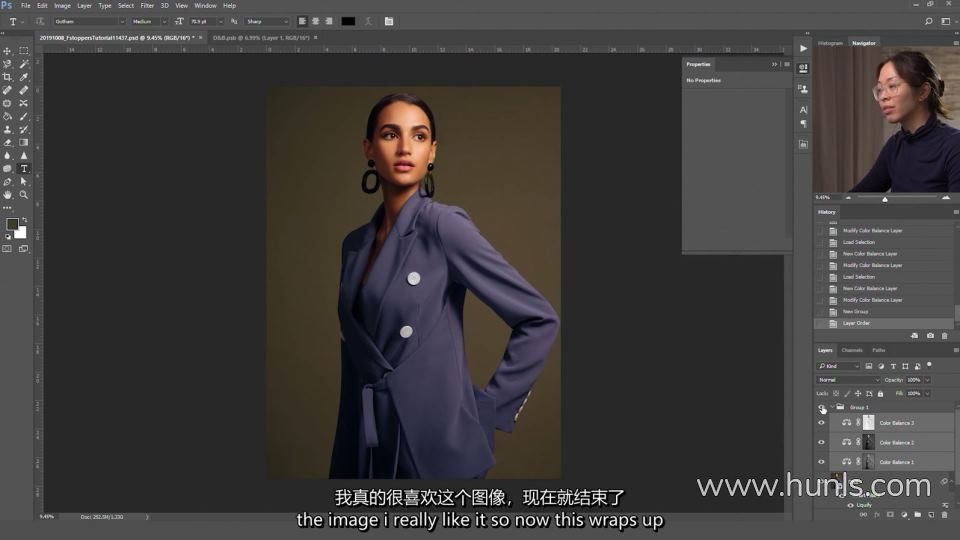Image resolution: width=960 pixels, height=540 pixels.
Task: Click the foreground color swatch
Action: 12,225
